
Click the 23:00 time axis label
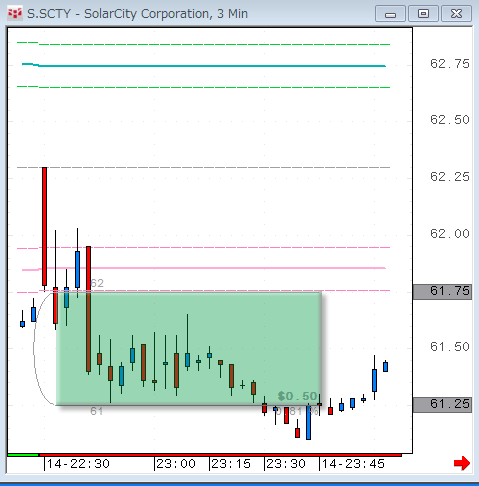click(x=176, y=464)
